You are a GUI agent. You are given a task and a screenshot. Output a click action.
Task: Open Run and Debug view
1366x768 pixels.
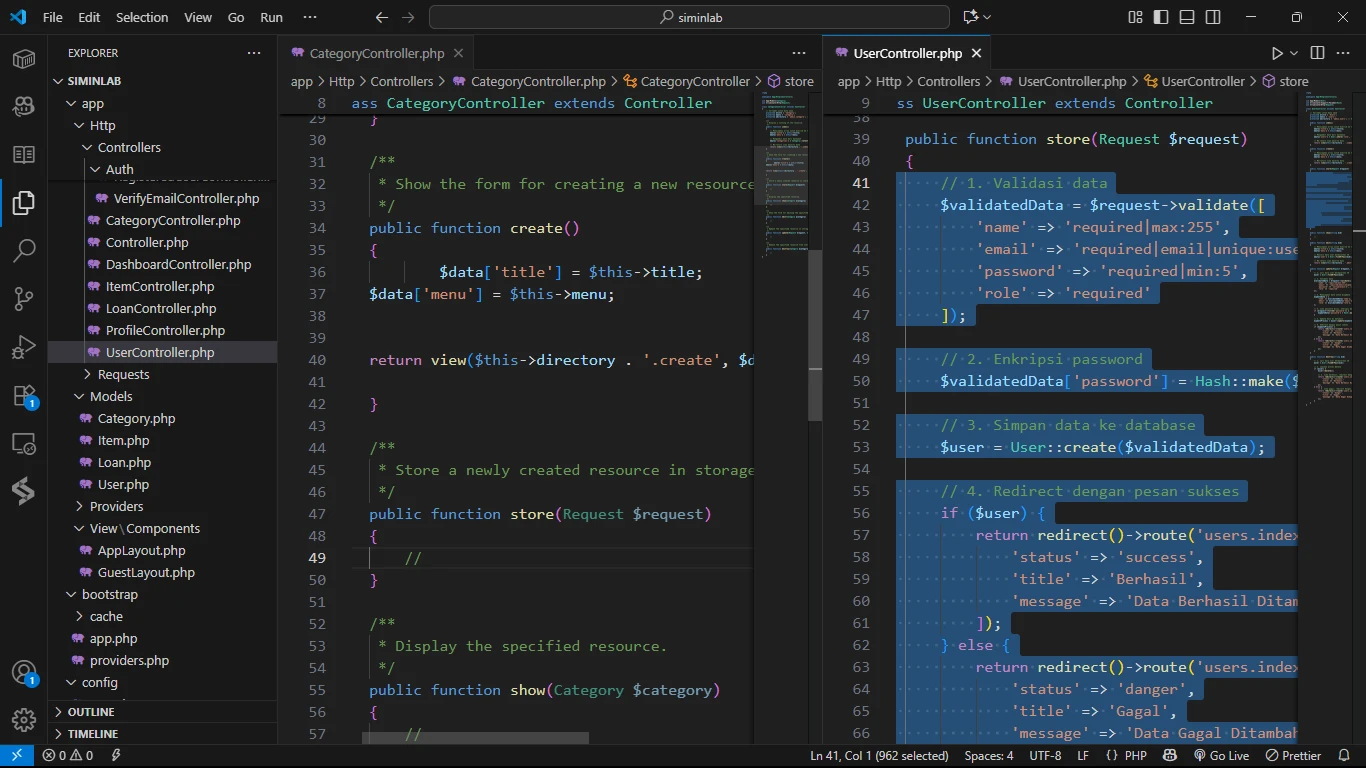24,346
